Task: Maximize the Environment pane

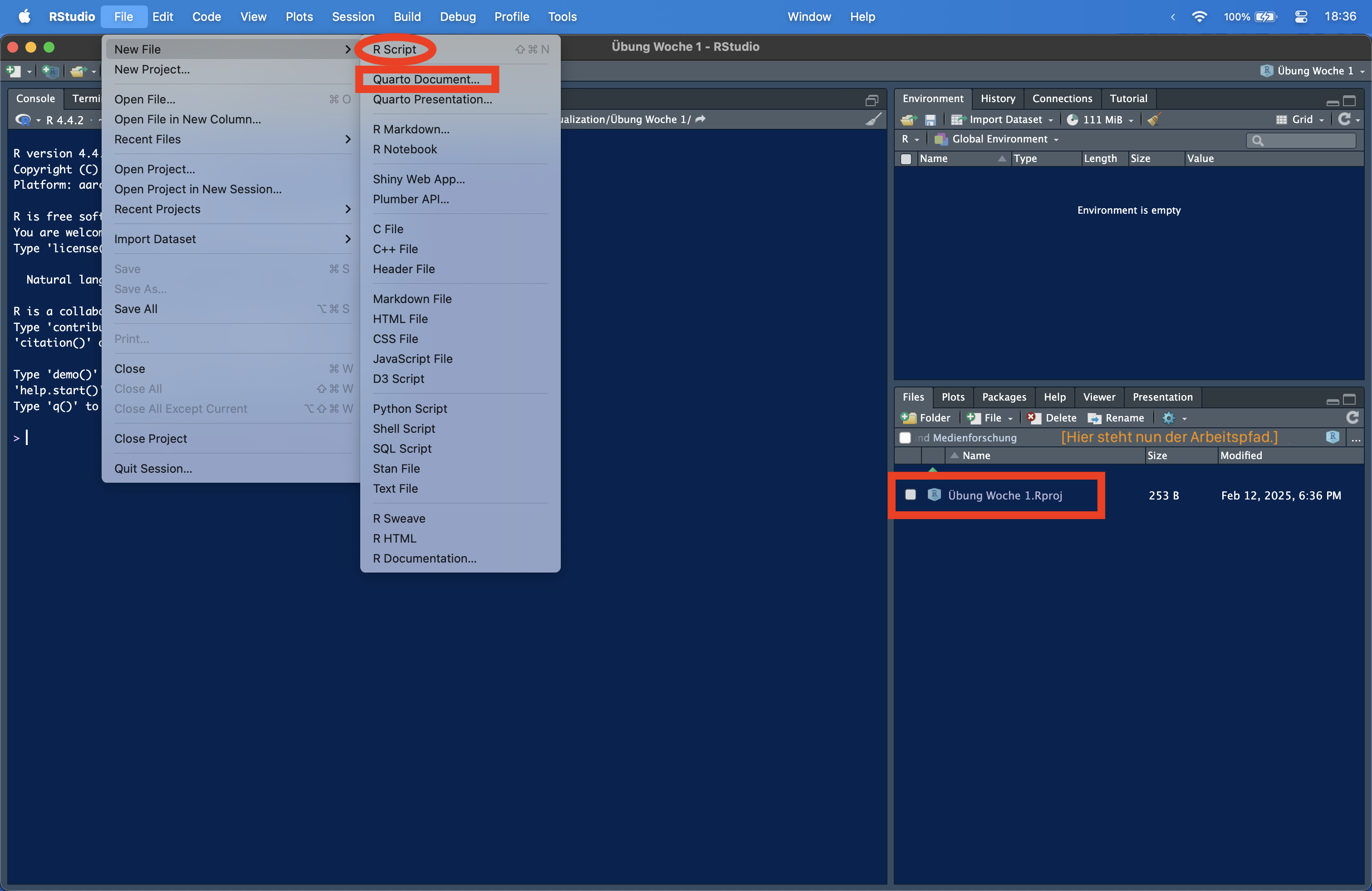Action: 1349,100
